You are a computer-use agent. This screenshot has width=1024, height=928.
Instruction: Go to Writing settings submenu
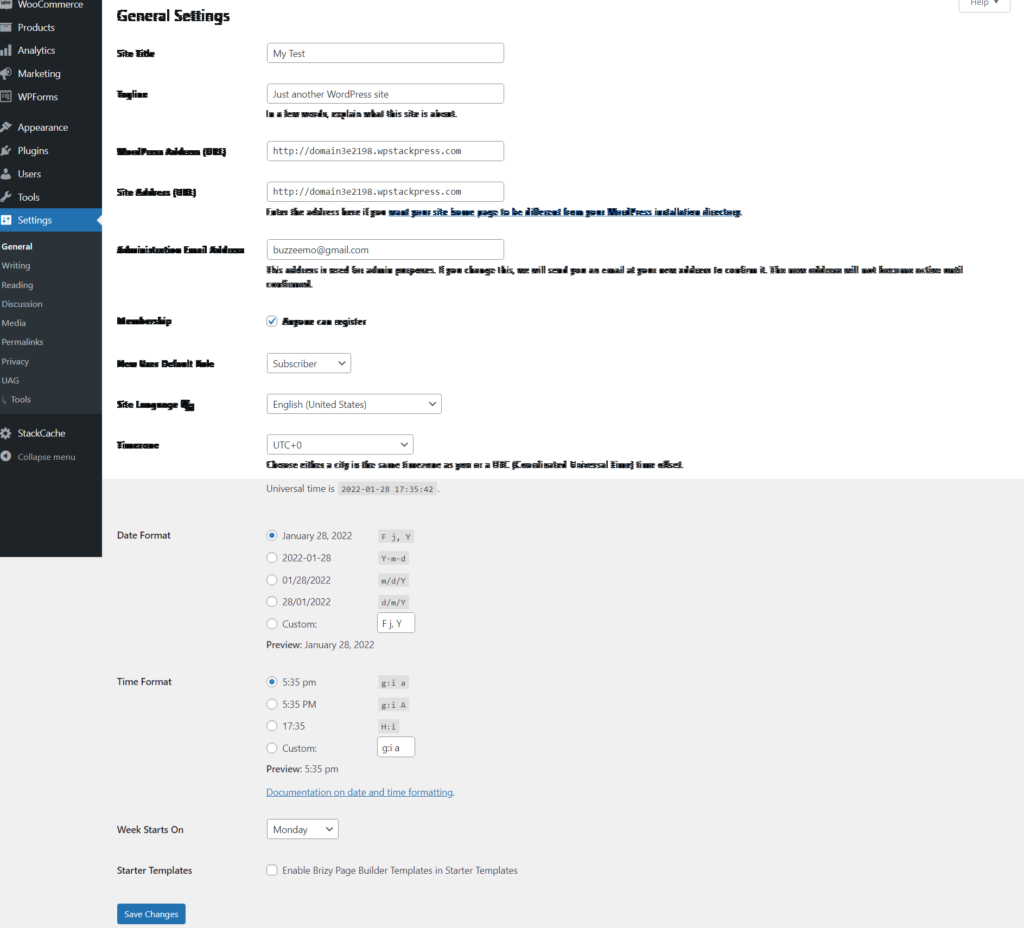pyautogui.click(x=16, y=266)
